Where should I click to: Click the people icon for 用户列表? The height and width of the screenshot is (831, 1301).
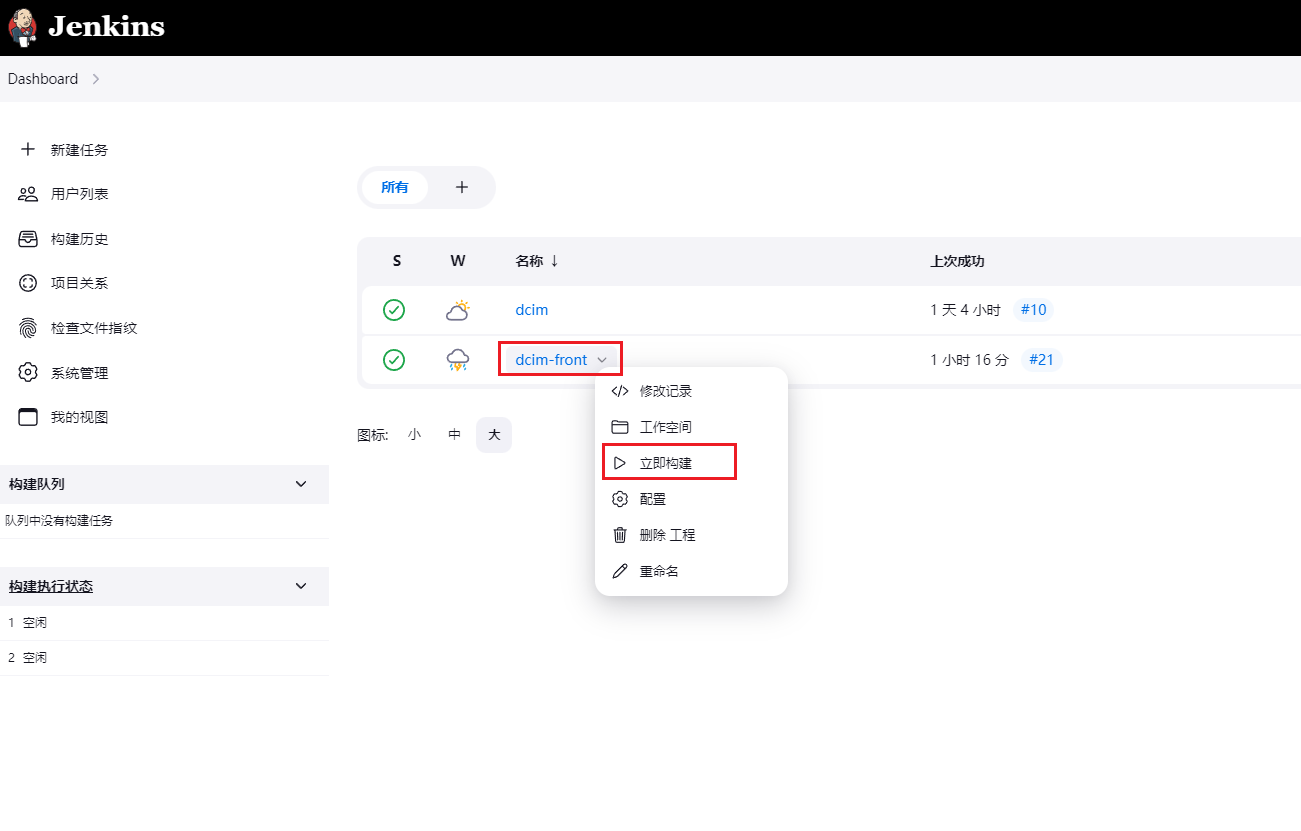(x=28, y=194)
